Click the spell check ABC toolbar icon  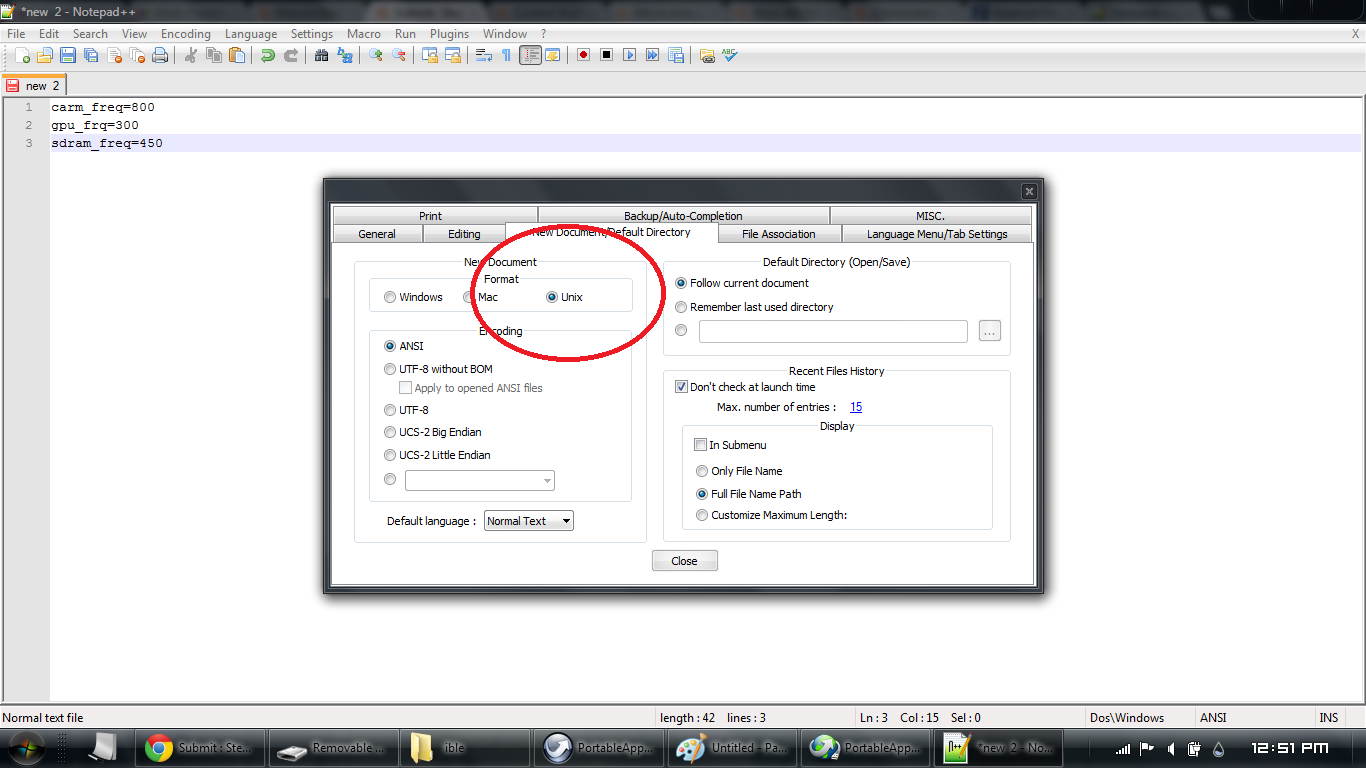click(x=730, y=56)
